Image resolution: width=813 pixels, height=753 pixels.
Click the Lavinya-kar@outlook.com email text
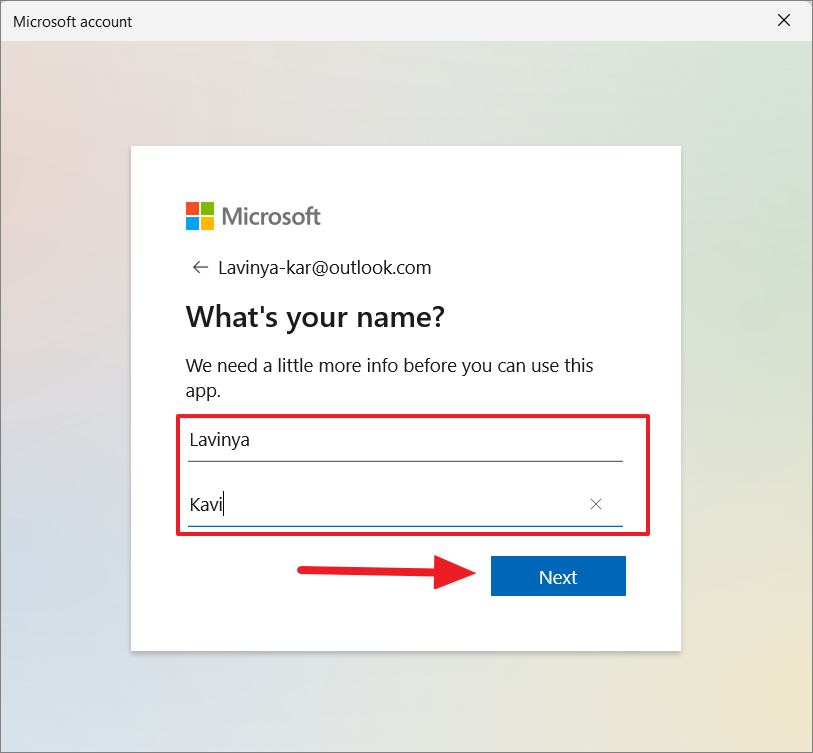pos(325,268)
